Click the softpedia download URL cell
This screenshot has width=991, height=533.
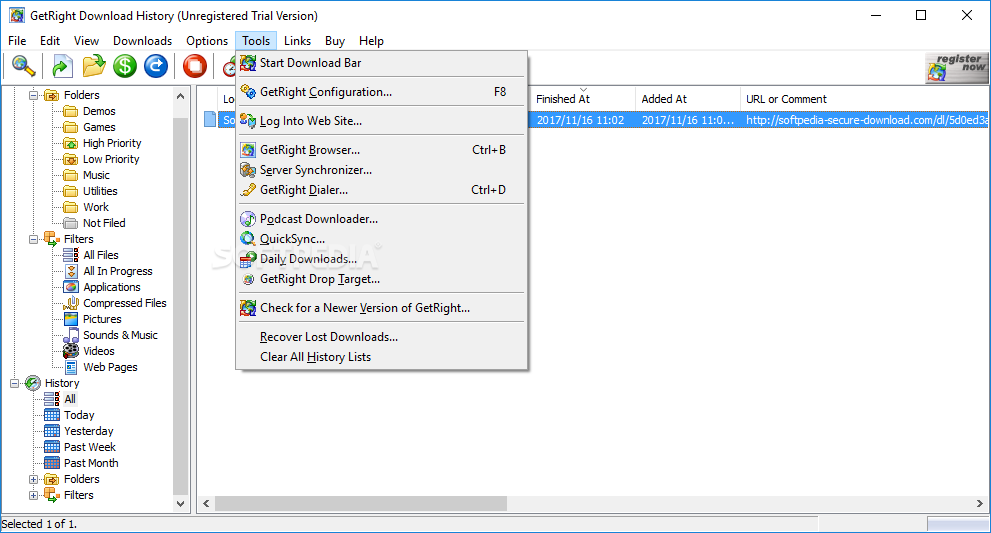tap(865, 120)
